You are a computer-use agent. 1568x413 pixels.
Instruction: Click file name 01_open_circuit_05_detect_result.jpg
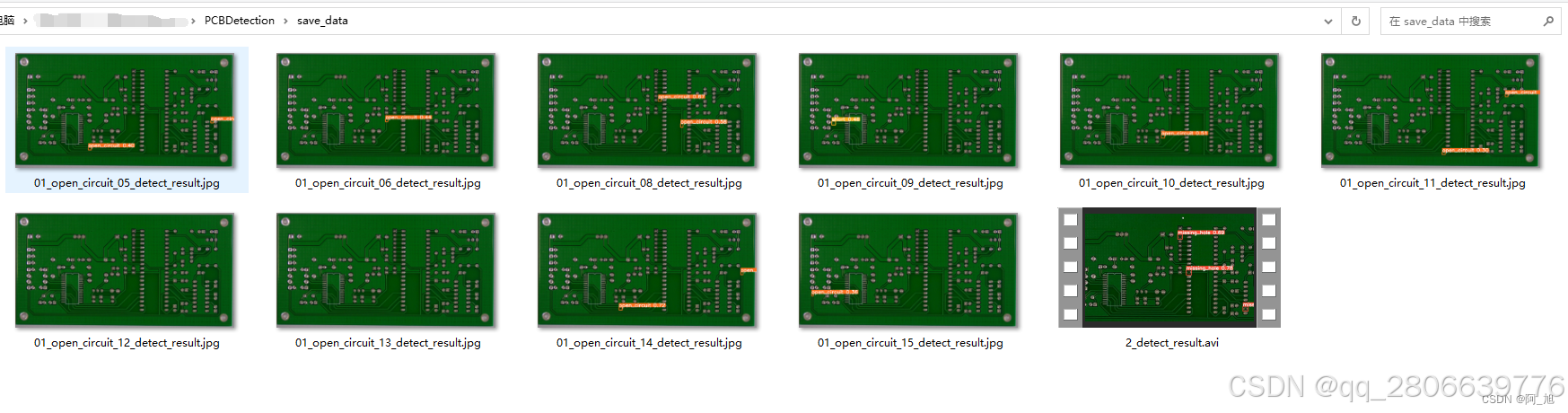(127, 183)
